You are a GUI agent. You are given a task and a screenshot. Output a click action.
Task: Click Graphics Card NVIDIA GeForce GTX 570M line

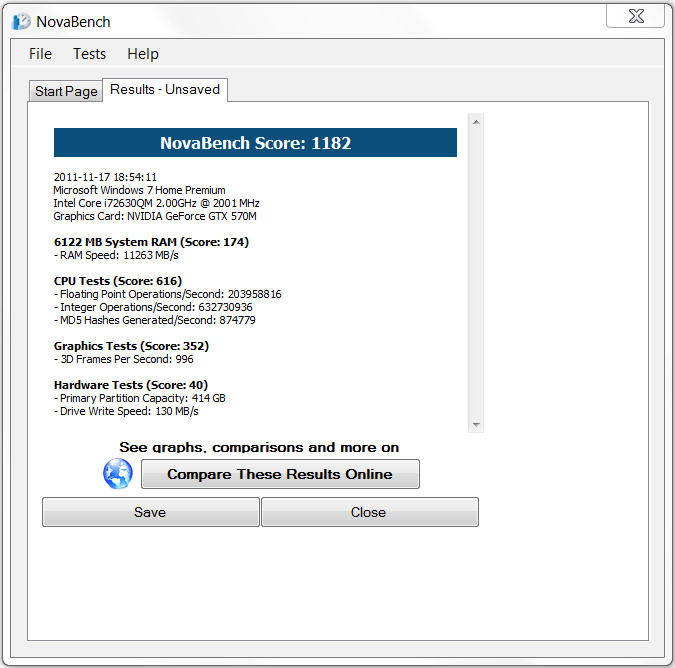click(155, 216)
